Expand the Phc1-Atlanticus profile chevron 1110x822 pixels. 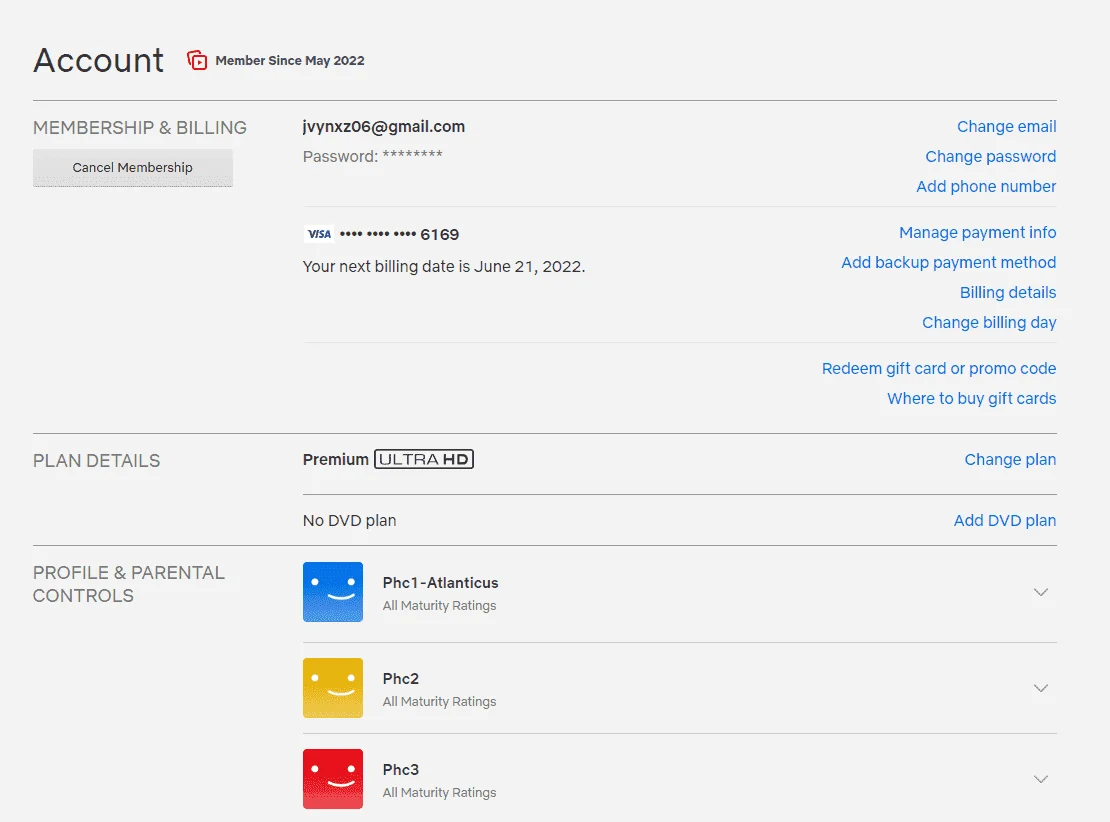click(1040, 592)
